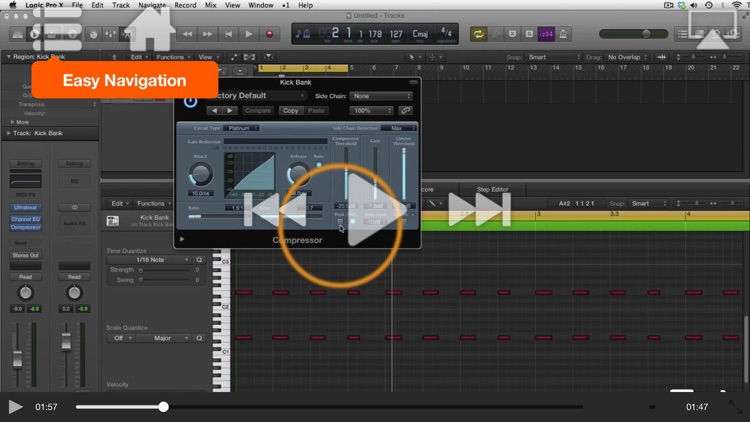Toggle compressor plugin power button

[190, 101]
